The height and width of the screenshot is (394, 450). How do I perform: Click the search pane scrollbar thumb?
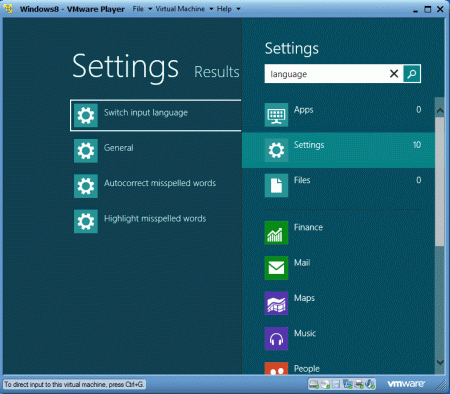(440, 182)
